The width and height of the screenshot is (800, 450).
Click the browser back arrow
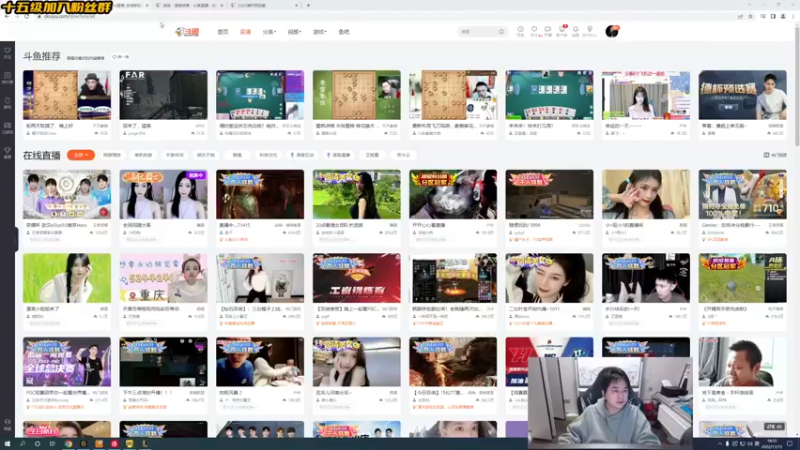(x=7, y=16)
